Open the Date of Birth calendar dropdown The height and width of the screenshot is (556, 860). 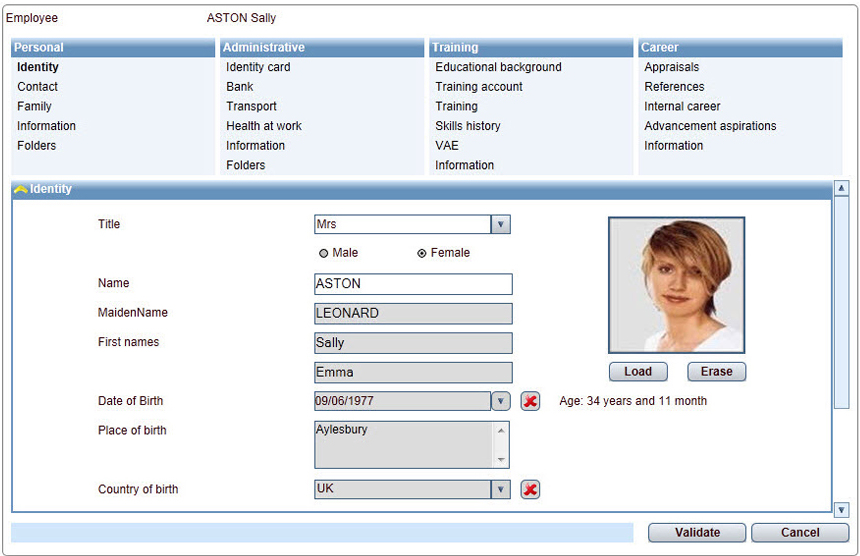500,401
